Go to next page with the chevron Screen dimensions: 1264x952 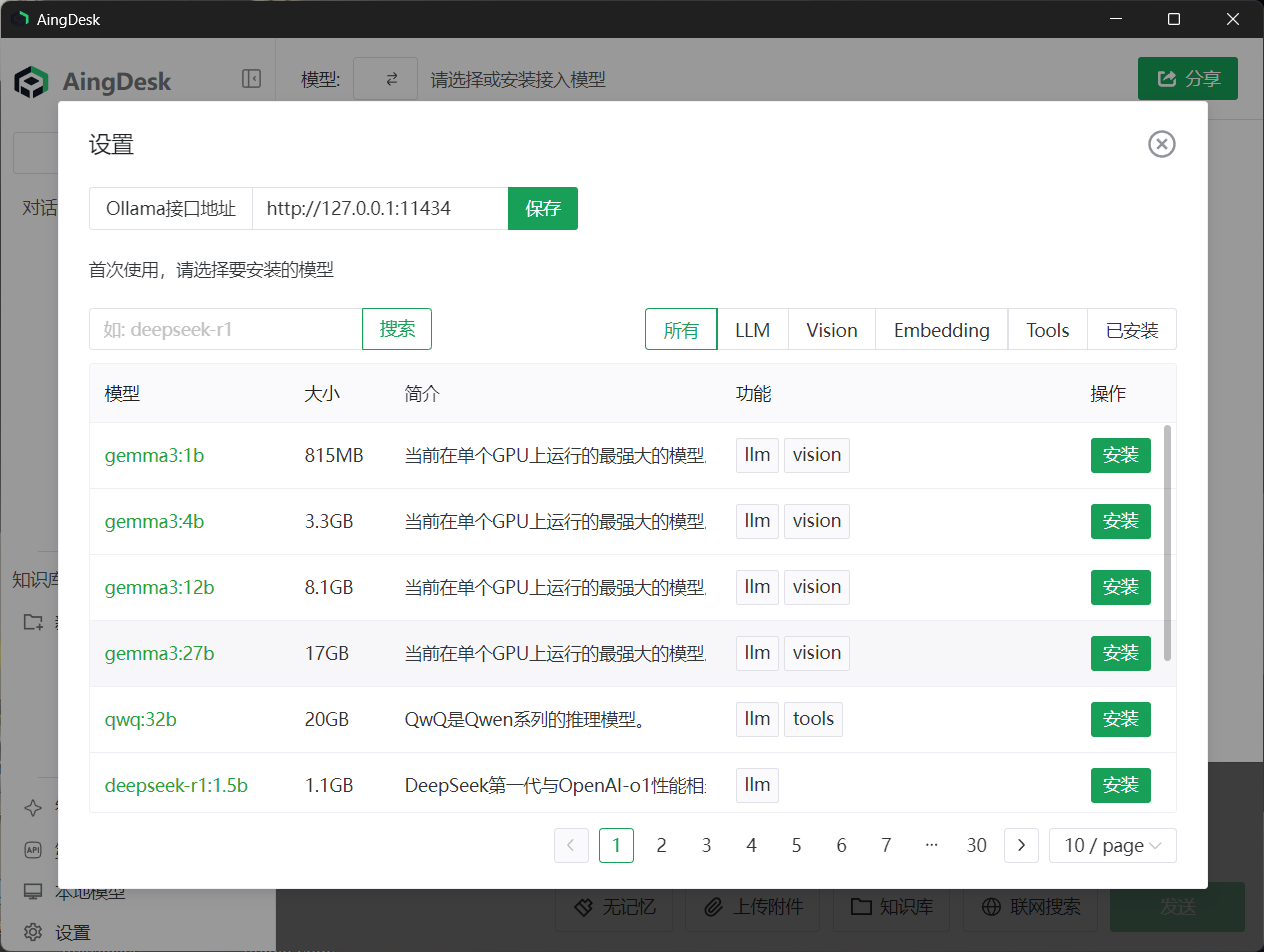[x=1021, y=845]
